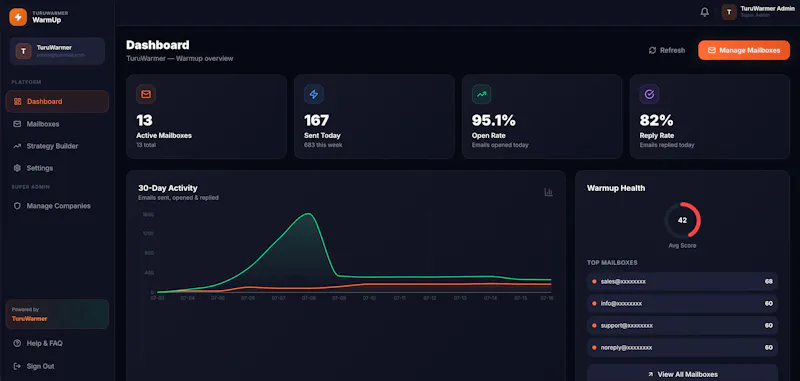Viewport: 800px width, 381px height.
Task: Click the 95.1% Open Rate value
Action: coord(493,120)
